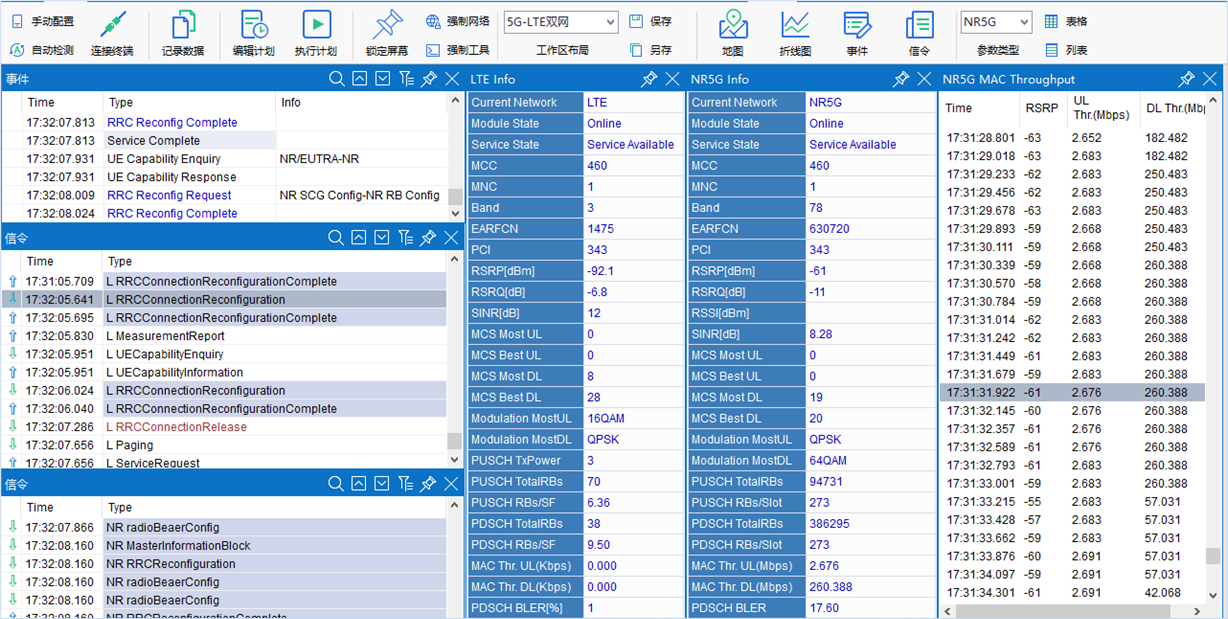
Task: Open filter icon in the 事件 panel header
Action: [405, 79]
